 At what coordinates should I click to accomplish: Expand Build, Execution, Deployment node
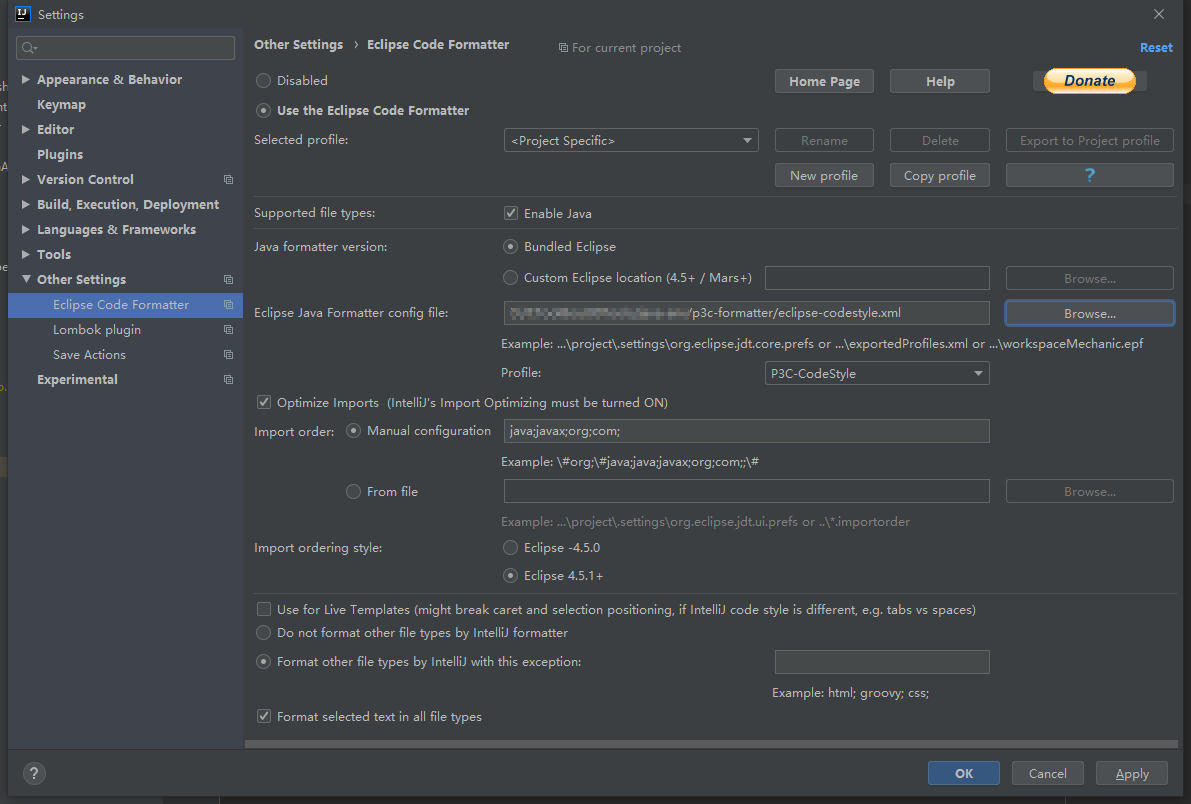[x=26, y=204]
